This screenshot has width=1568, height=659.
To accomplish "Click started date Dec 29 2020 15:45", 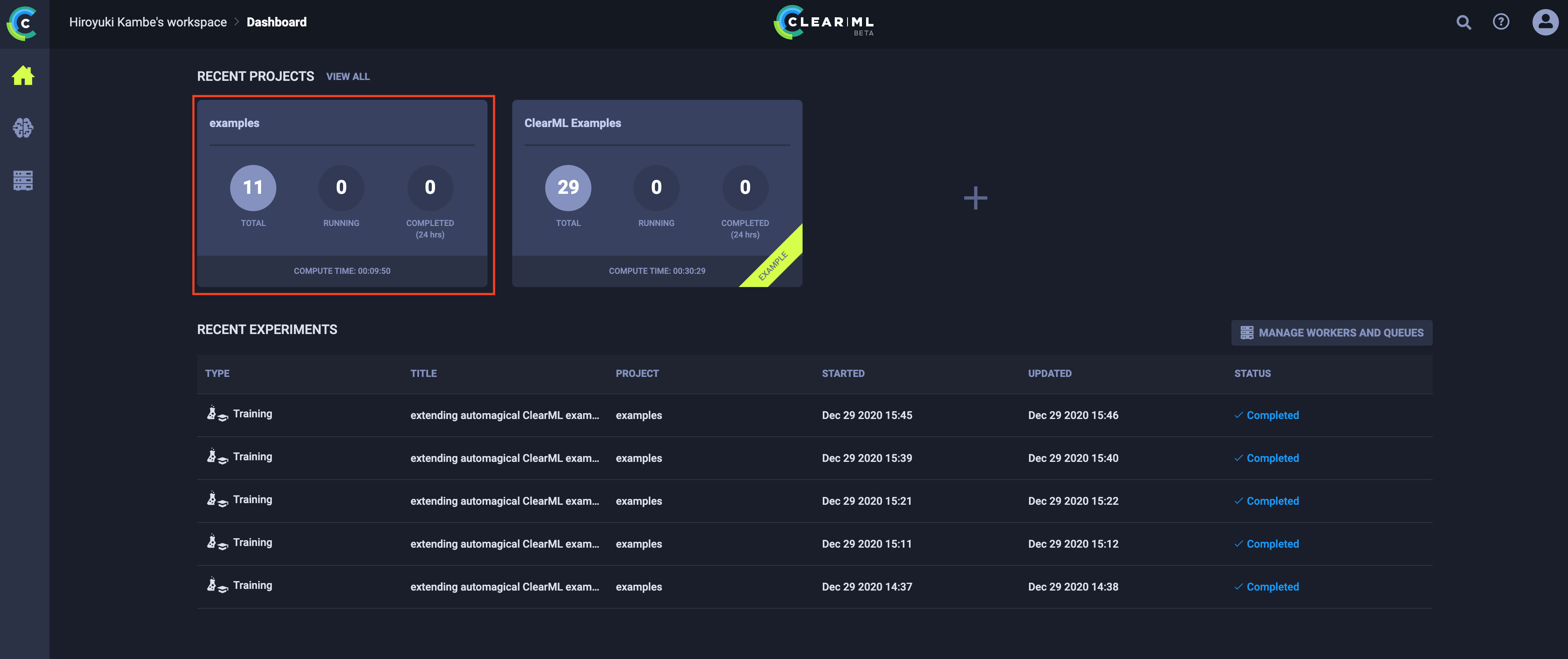I will (867, 415).
